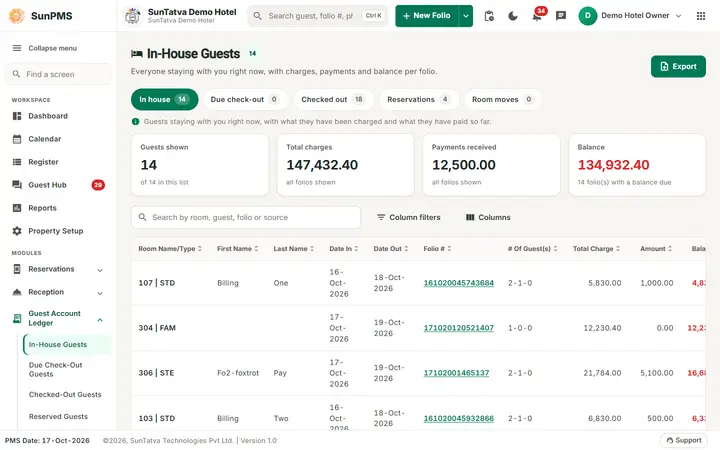This screenshot has height=450, width=720.
Task: Switch to Checked out tab
Action: pyautogui.click(x=332, y=99)
